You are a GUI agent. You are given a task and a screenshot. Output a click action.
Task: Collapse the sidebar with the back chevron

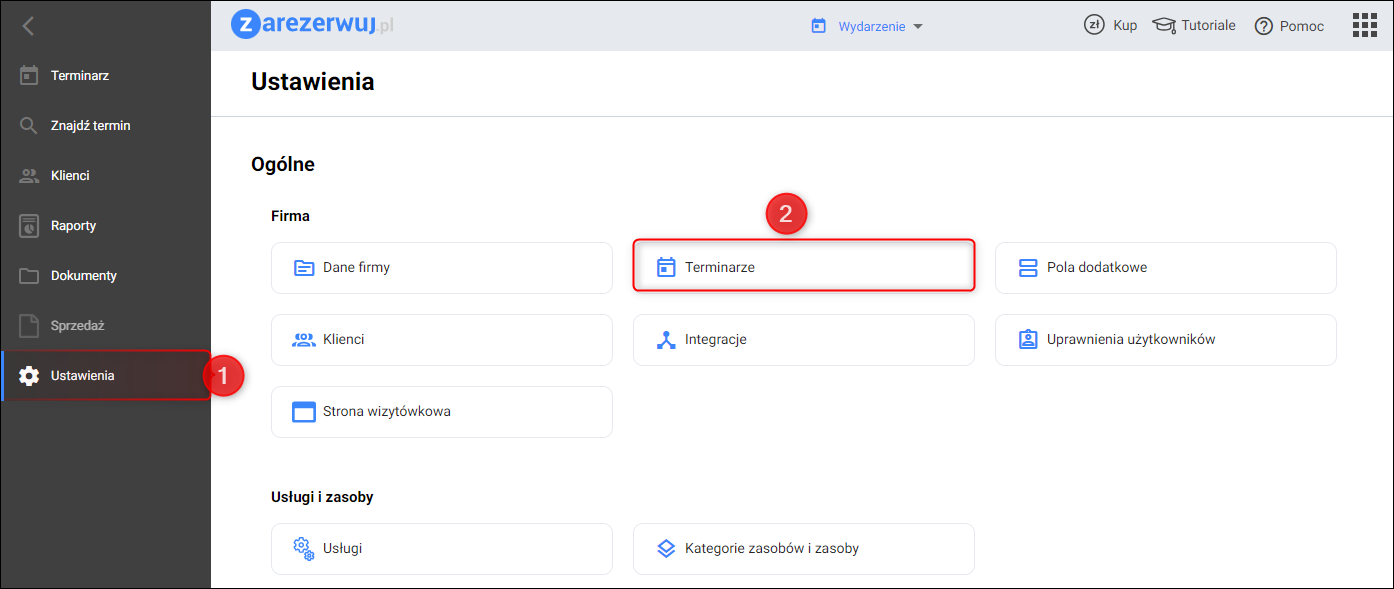[x=28, y=26]
